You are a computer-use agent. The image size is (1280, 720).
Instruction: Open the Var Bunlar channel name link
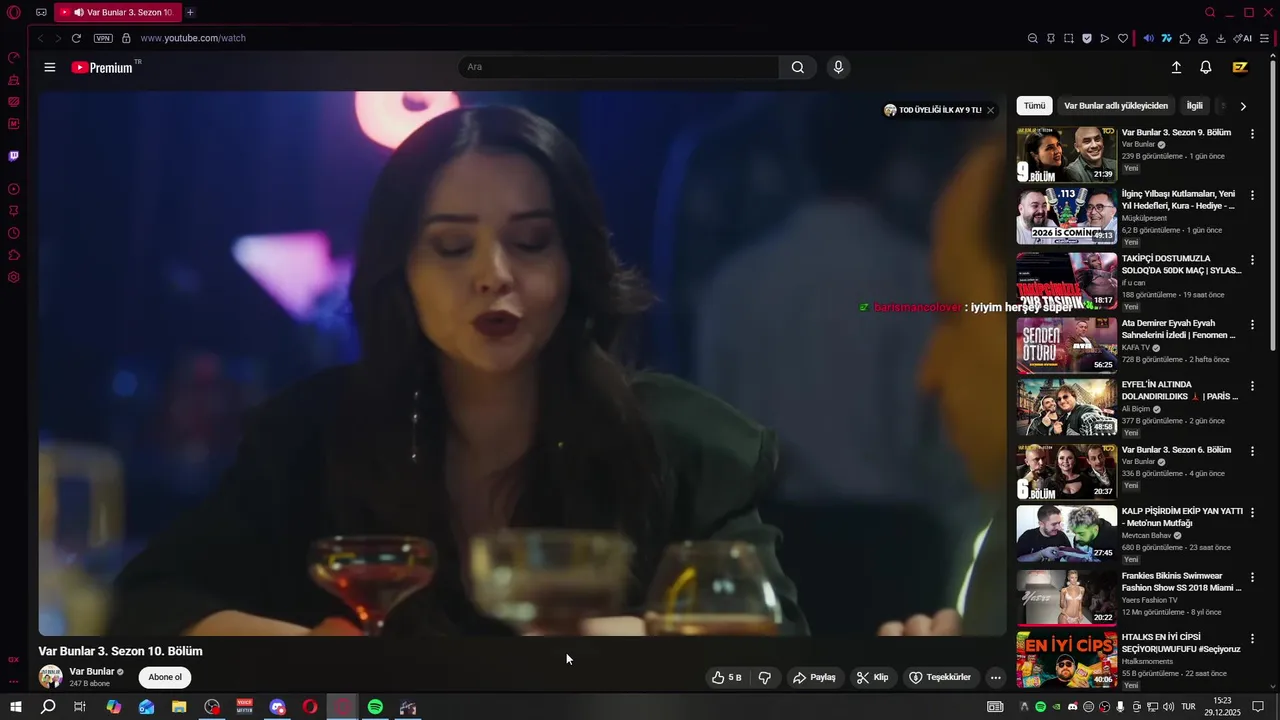click(92, 671)
